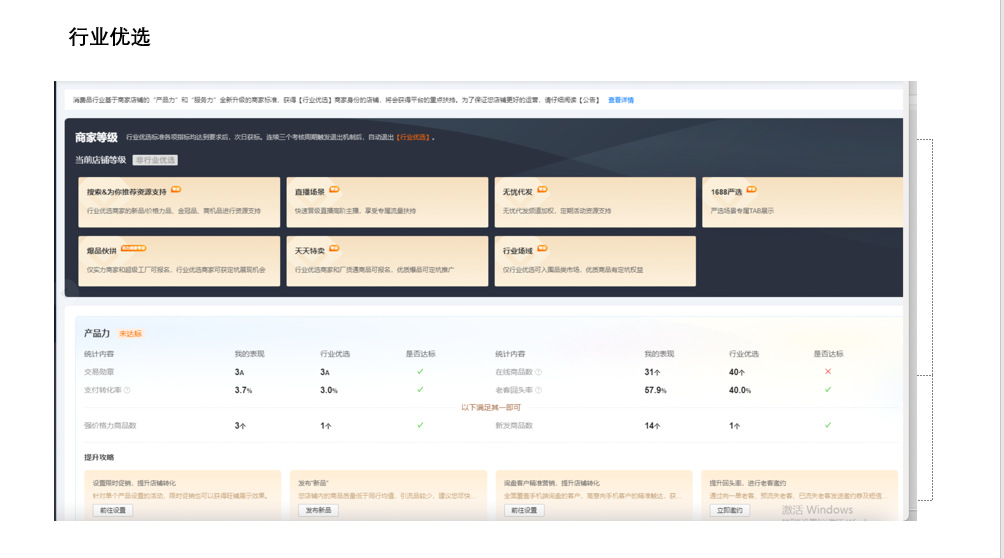Open the 行业场域 benefit card
The width and height of the screenshot is (1004, 558).
pyautogui.click(x=595, y=261)
